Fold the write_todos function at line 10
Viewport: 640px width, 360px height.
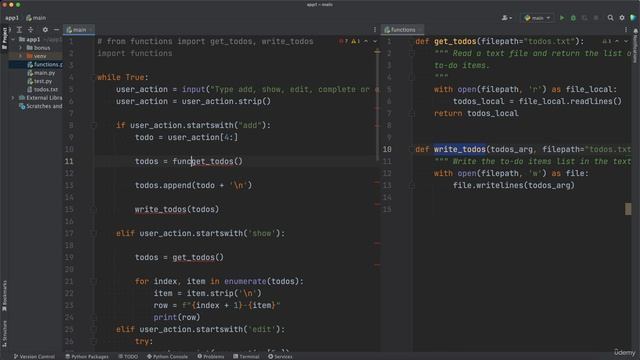[x=411, y=149]
